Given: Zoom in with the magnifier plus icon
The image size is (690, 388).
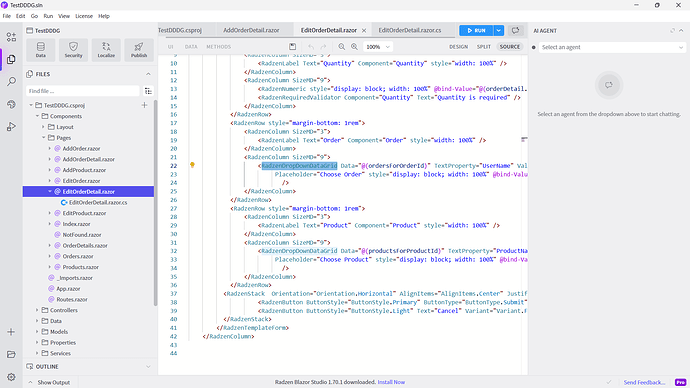Looking at the screenshot, I should tap(354, 47).
